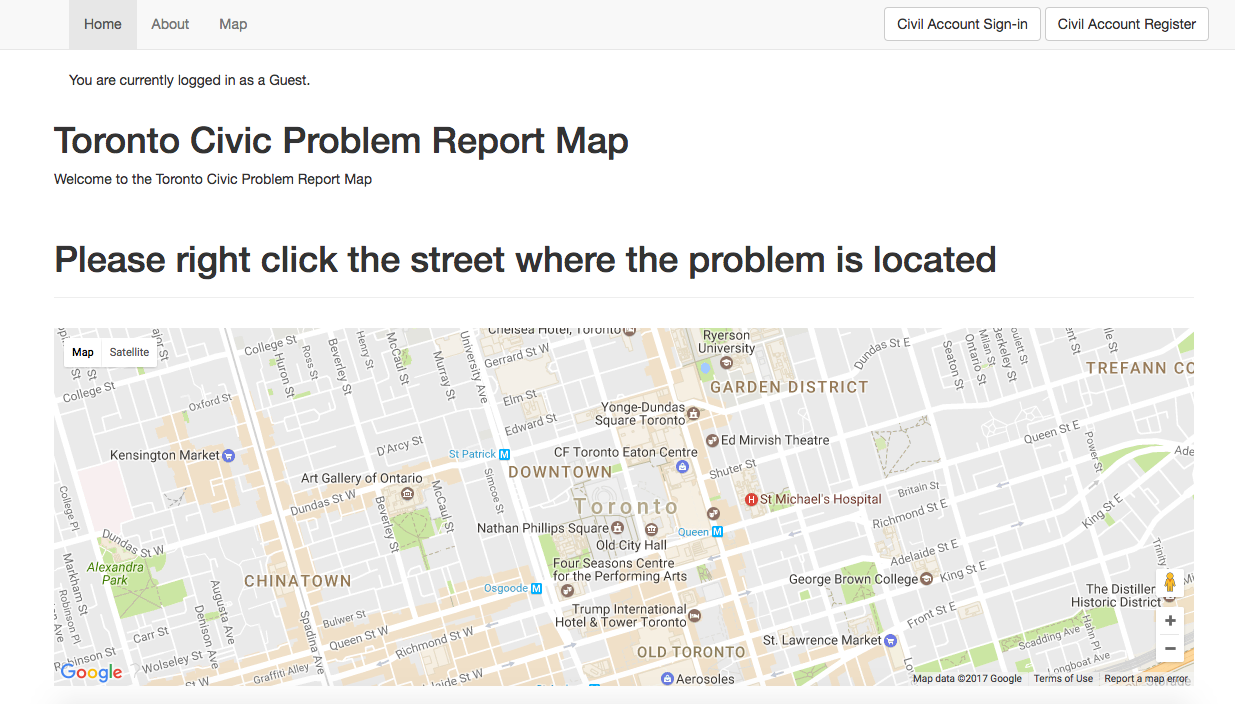
Task: Select the Map view type
Action: pos(83,352)
